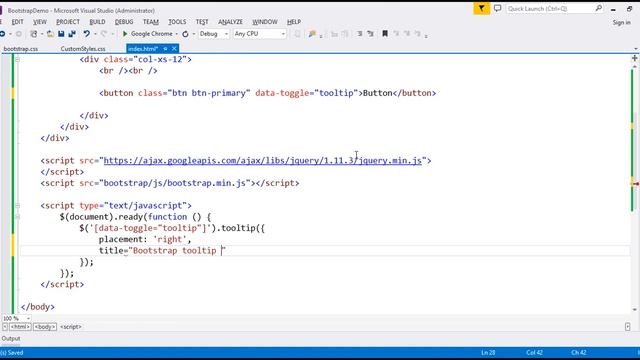Click the scrollbar down arrow

point(635,309)
